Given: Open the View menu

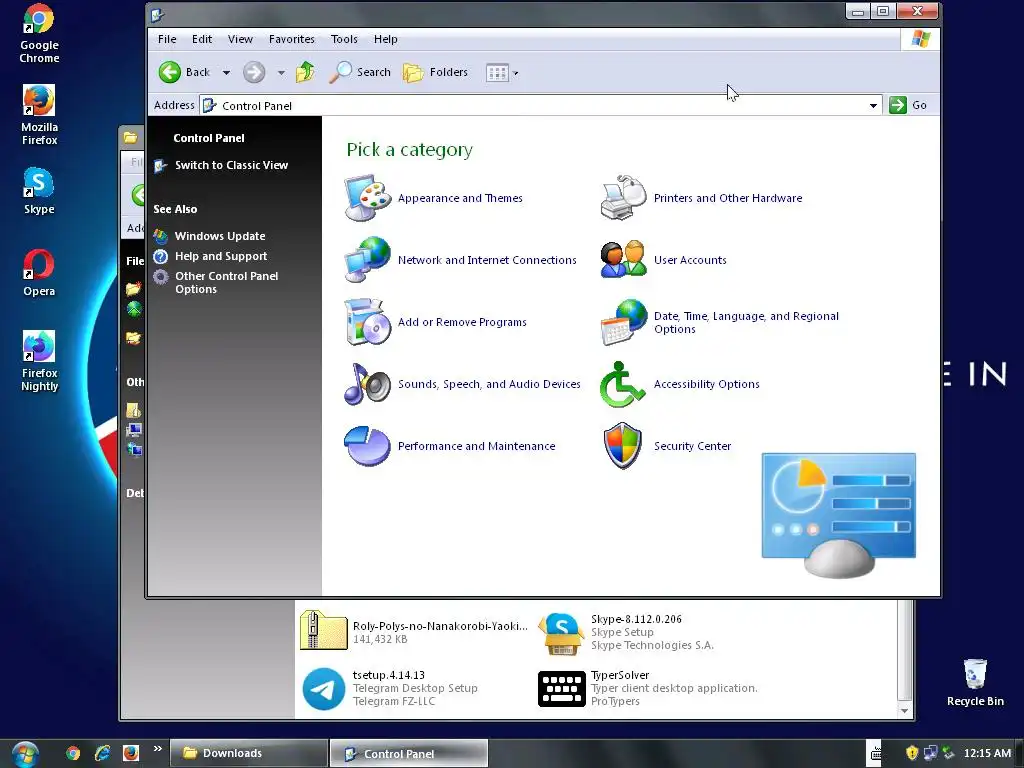Looking at the screenshot, I should tap(240, 39).
